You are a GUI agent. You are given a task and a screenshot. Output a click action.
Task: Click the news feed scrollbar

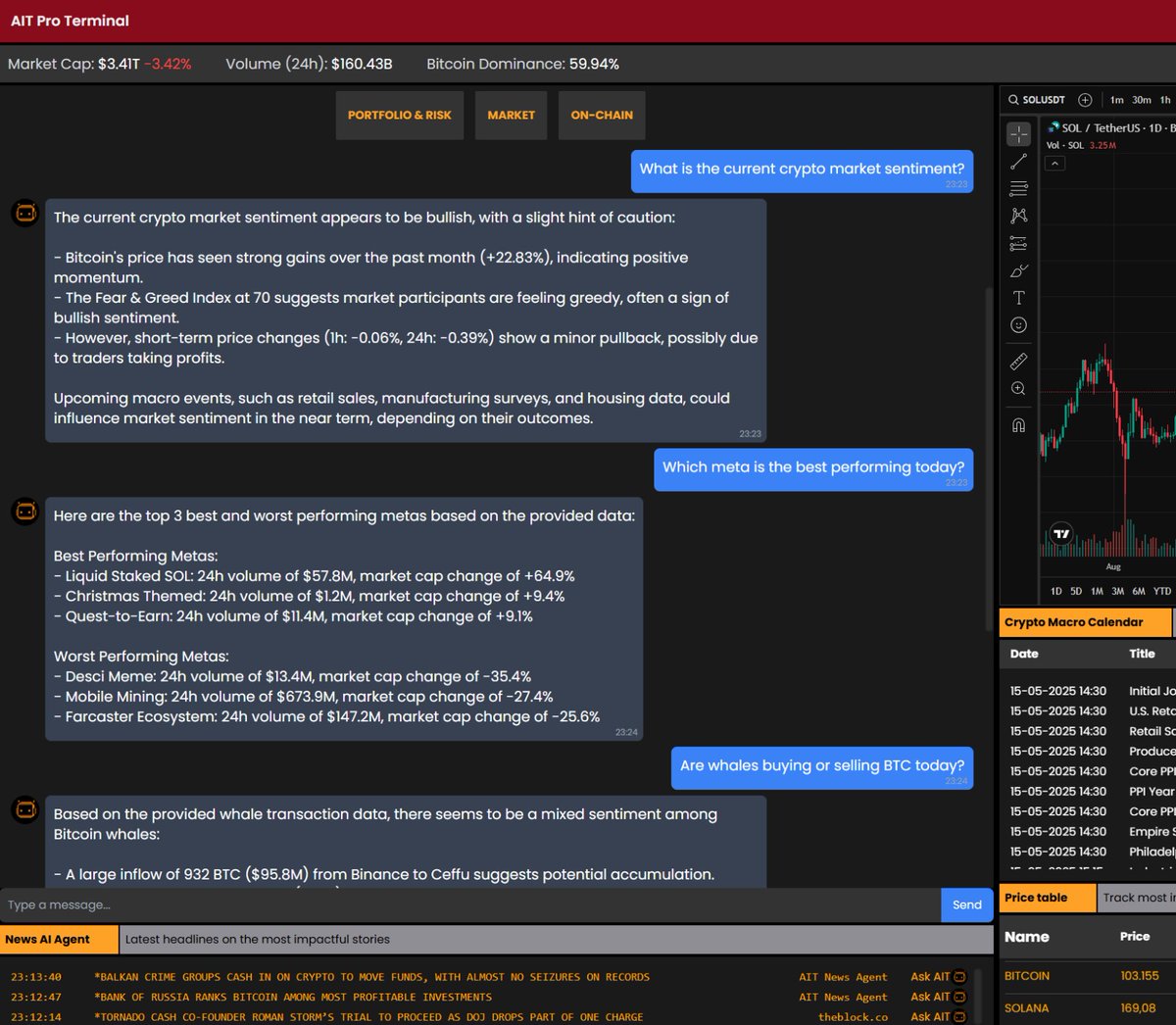[x=978, y=995]
